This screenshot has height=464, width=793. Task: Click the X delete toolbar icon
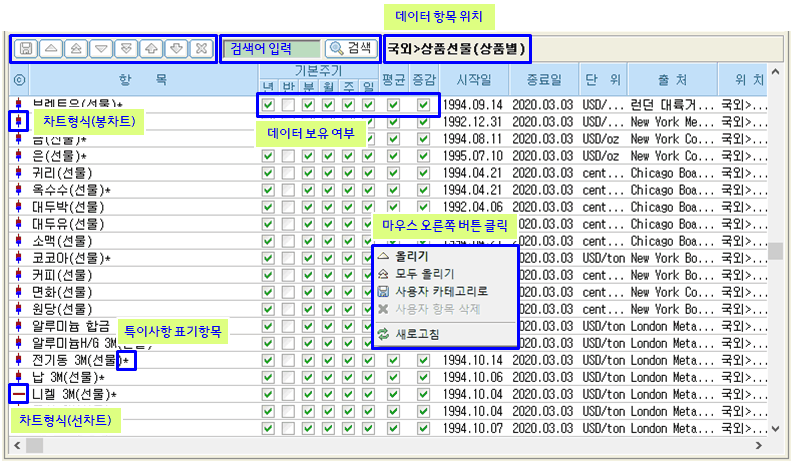(201, 49)
